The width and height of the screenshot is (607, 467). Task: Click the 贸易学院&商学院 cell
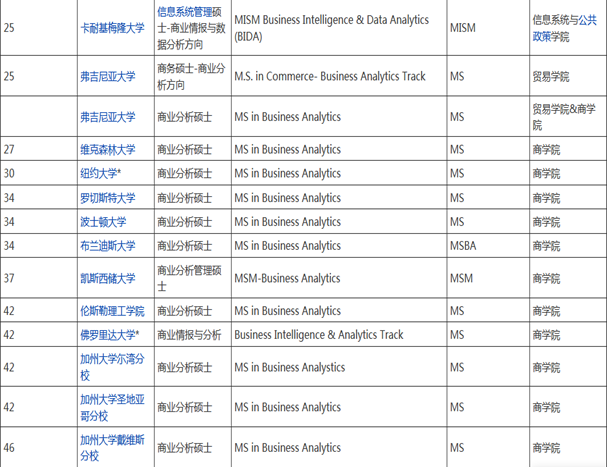(x=565, y=116)
